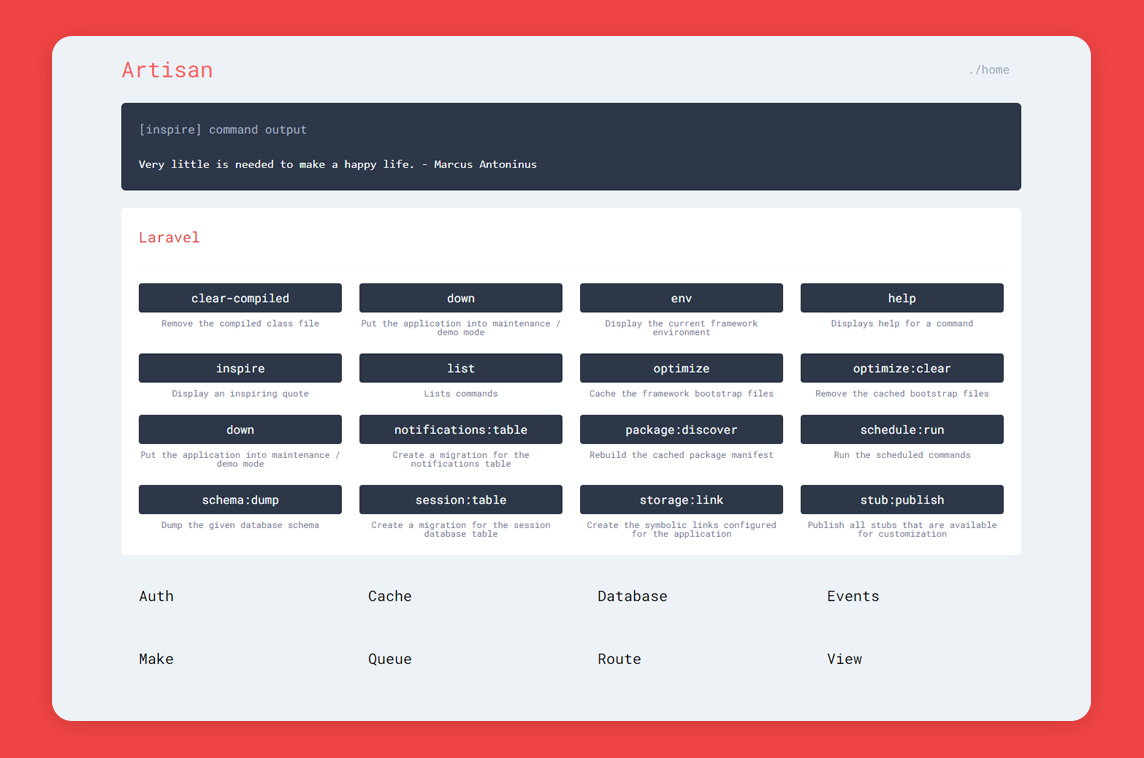Collapse the Laravel group heading
This screenshot has height=758, width=1144.
tap(169, 237)
